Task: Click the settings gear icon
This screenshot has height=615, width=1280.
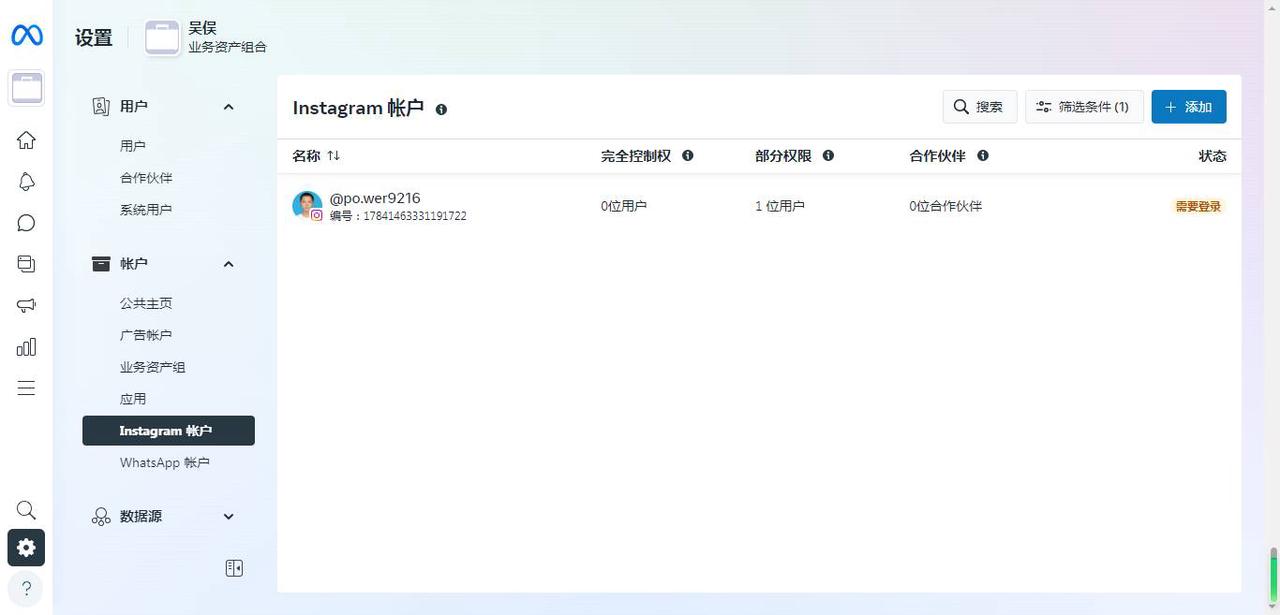Action: 27,547
